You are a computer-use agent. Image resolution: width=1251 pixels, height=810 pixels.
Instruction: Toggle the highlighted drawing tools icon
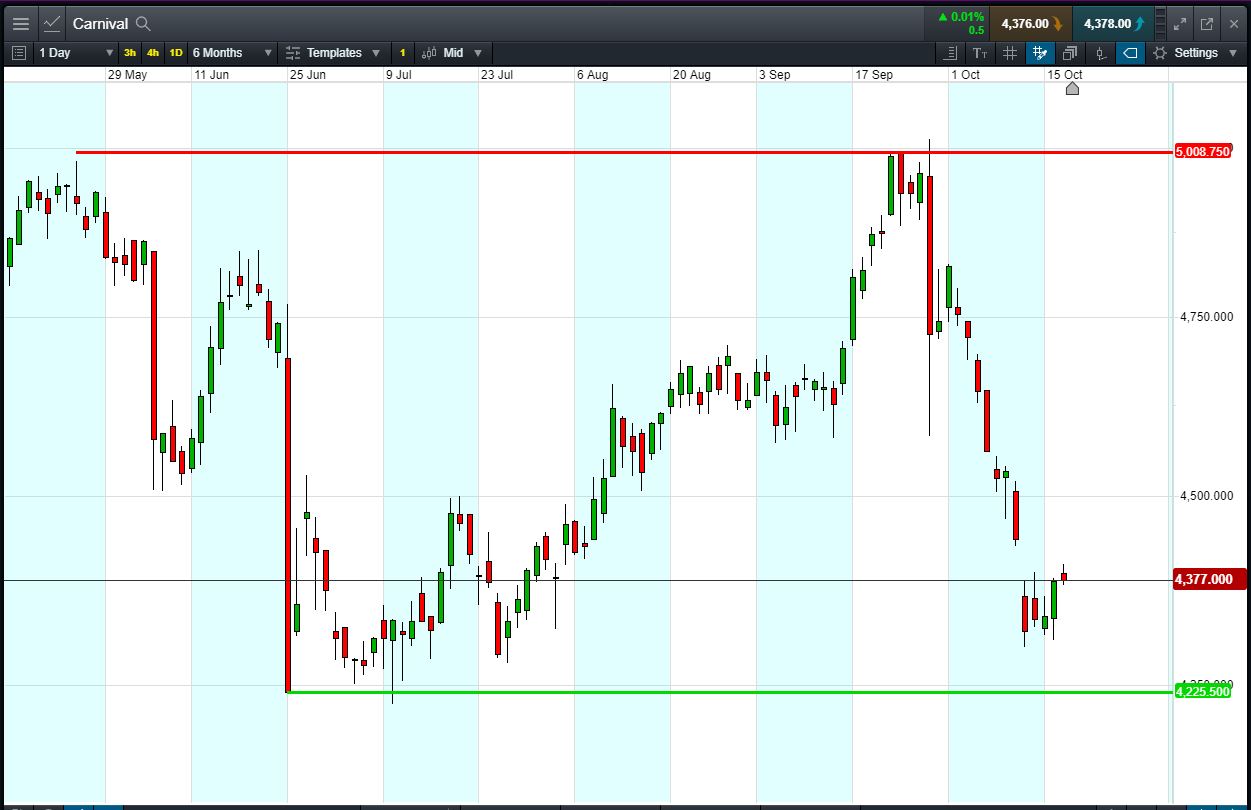tap(1040, 53)
